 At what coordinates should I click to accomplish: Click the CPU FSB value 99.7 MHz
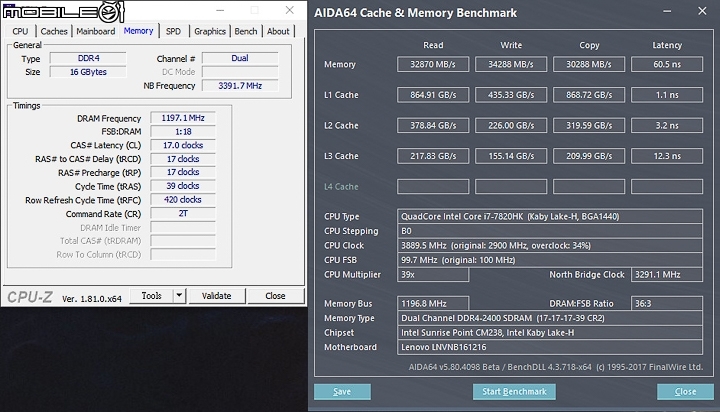click(550, 260)
